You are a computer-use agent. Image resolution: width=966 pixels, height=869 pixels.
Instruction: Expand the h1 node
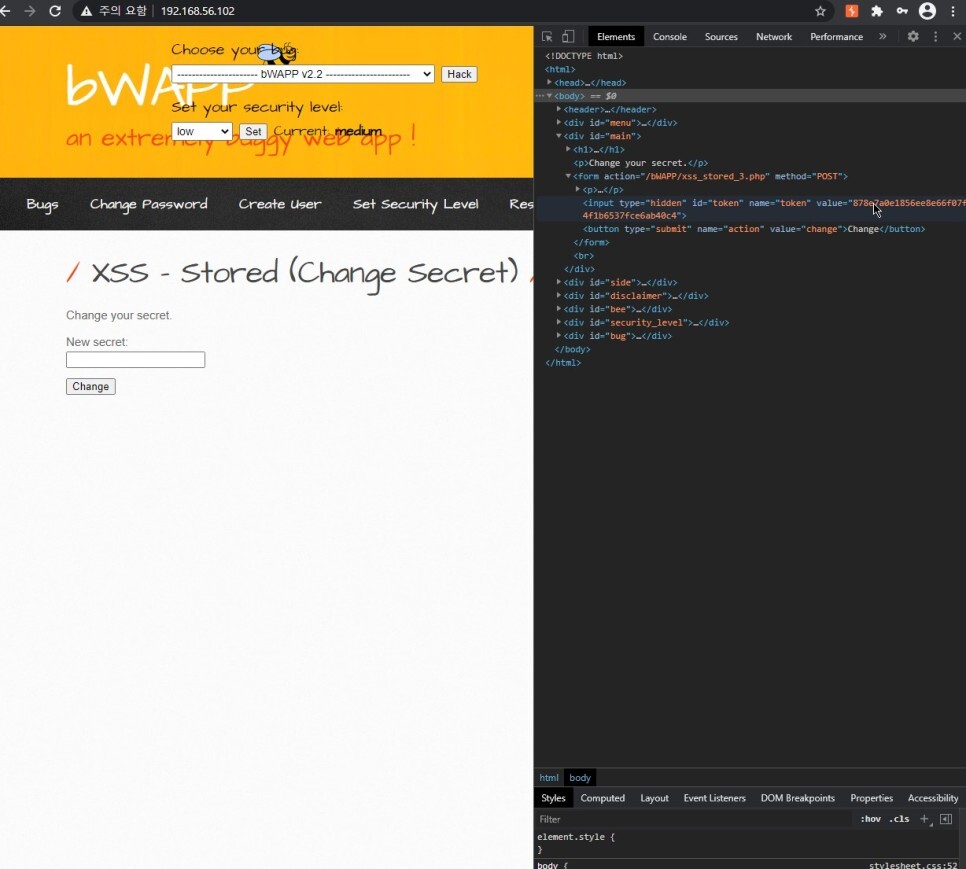pos(568,149)
